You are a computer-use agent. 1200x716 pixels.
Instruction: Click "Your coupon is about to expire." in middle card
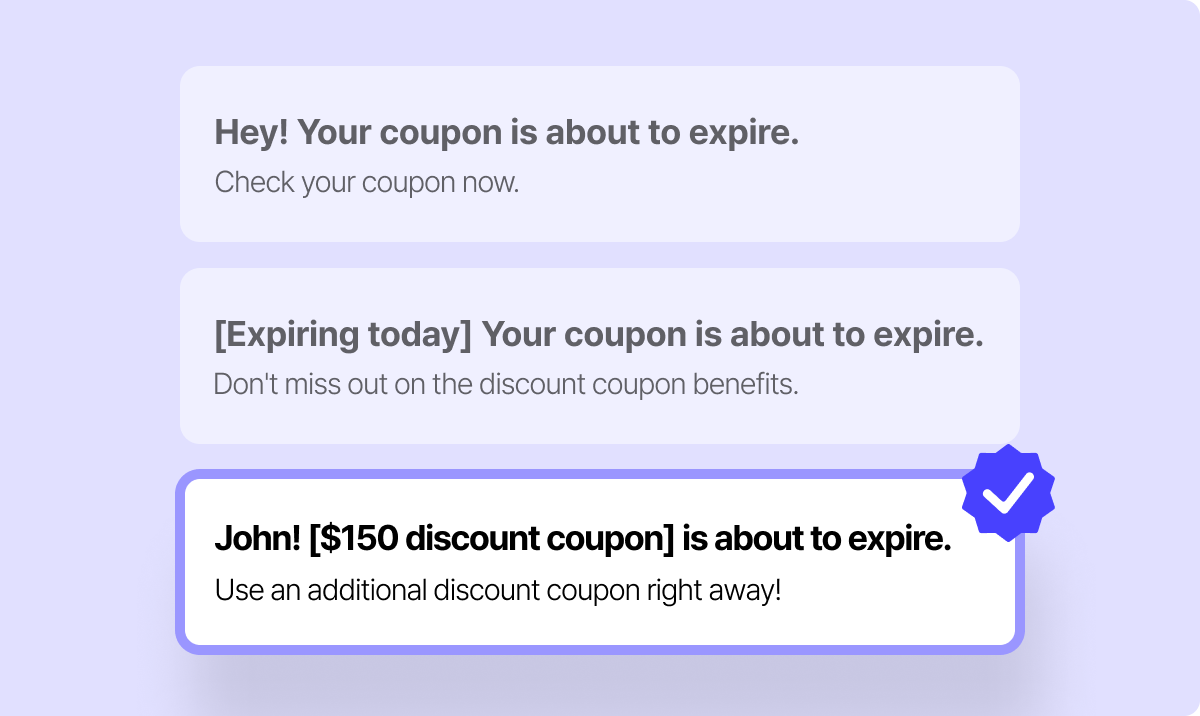pos(732,336)
